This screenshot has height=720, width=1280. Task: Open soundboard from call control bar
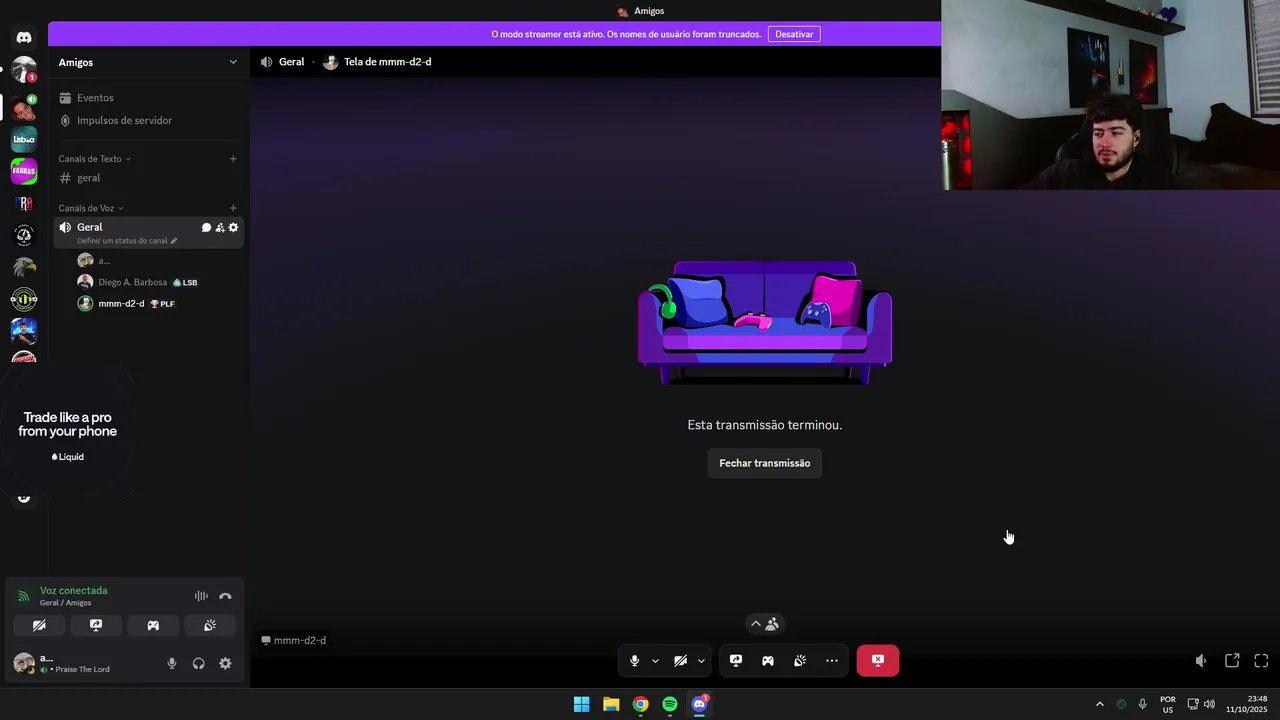coord(800,661)
